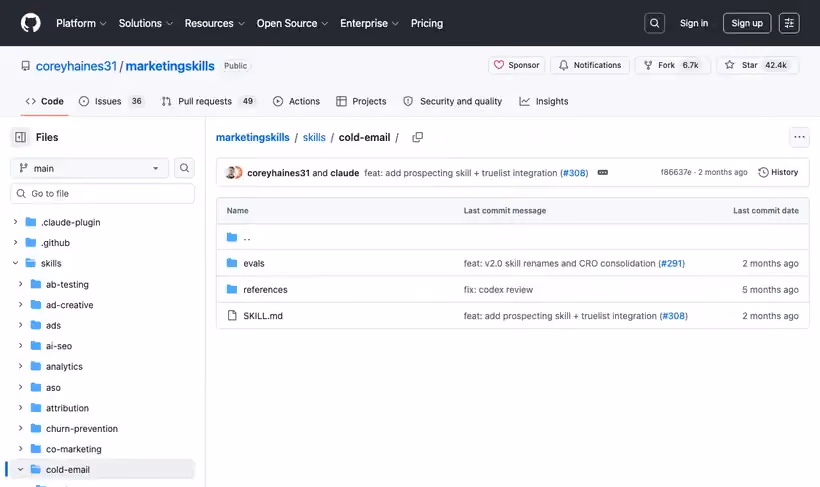The width and height of the screenshot is (820, 487).
Task: Go to the Pricing page
Action: pos(427,23)
